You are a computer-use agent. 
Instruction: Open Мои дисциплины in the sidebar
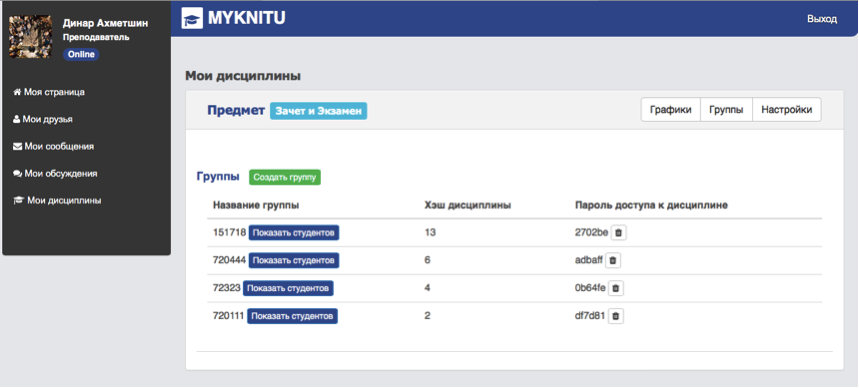tap(57, 201)
